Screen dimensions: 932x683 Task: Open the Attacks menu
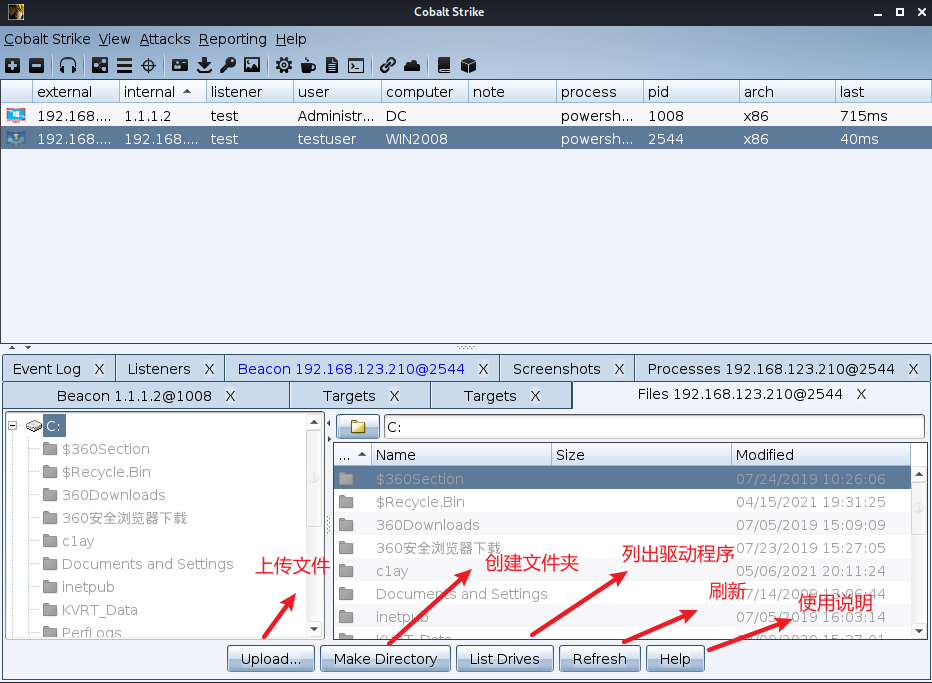tap(165, 39)
